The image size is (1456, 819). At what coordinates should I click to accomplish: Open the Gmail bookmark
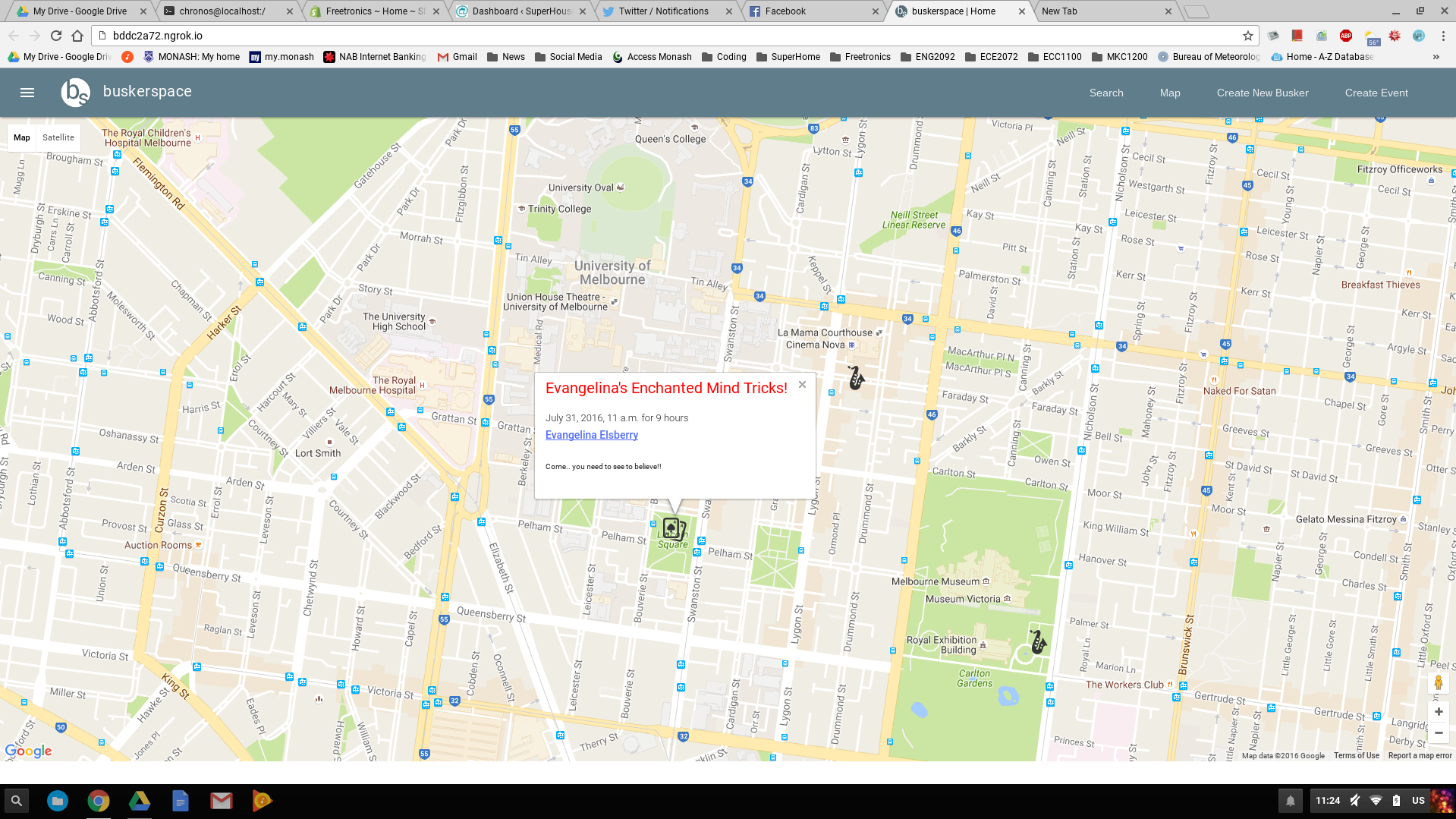(x=458, y=57)
